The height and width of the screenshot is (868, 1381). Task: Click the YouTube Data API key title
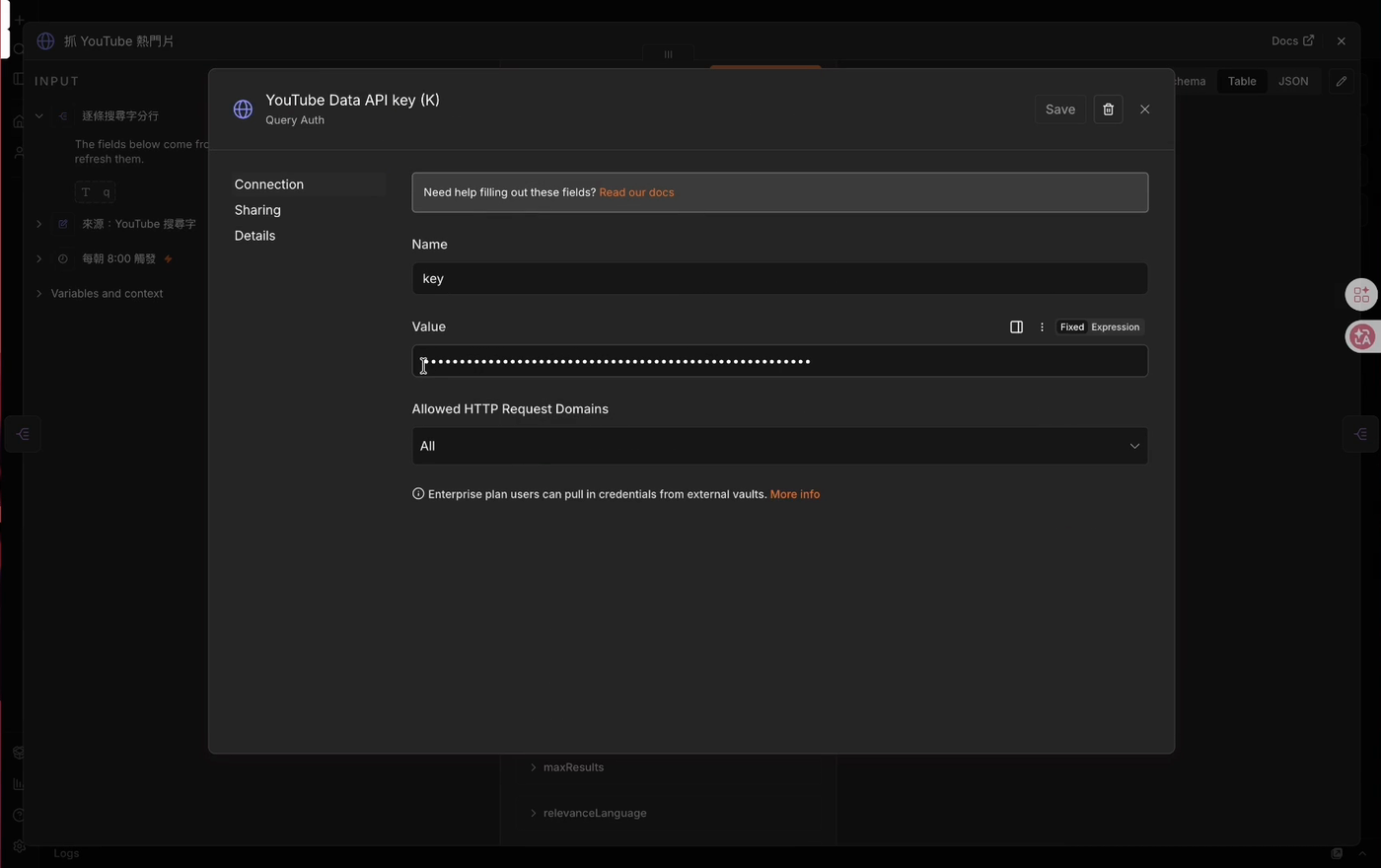[x=352, y=100]
